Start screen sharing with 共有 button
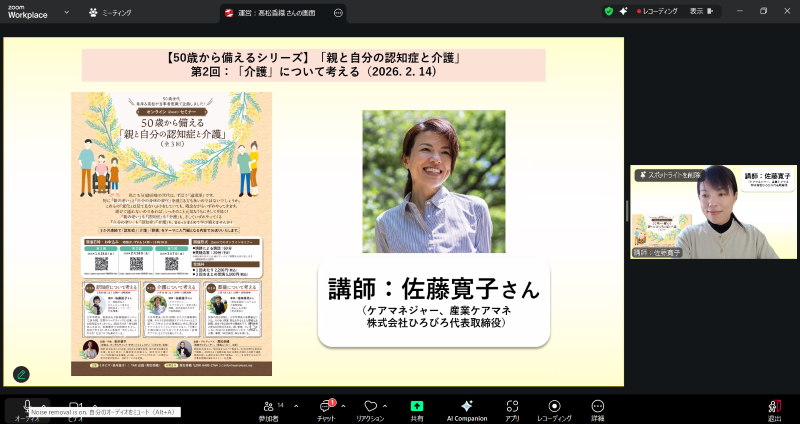Viewport: 800px width, 424px height. tap(417, 407)
